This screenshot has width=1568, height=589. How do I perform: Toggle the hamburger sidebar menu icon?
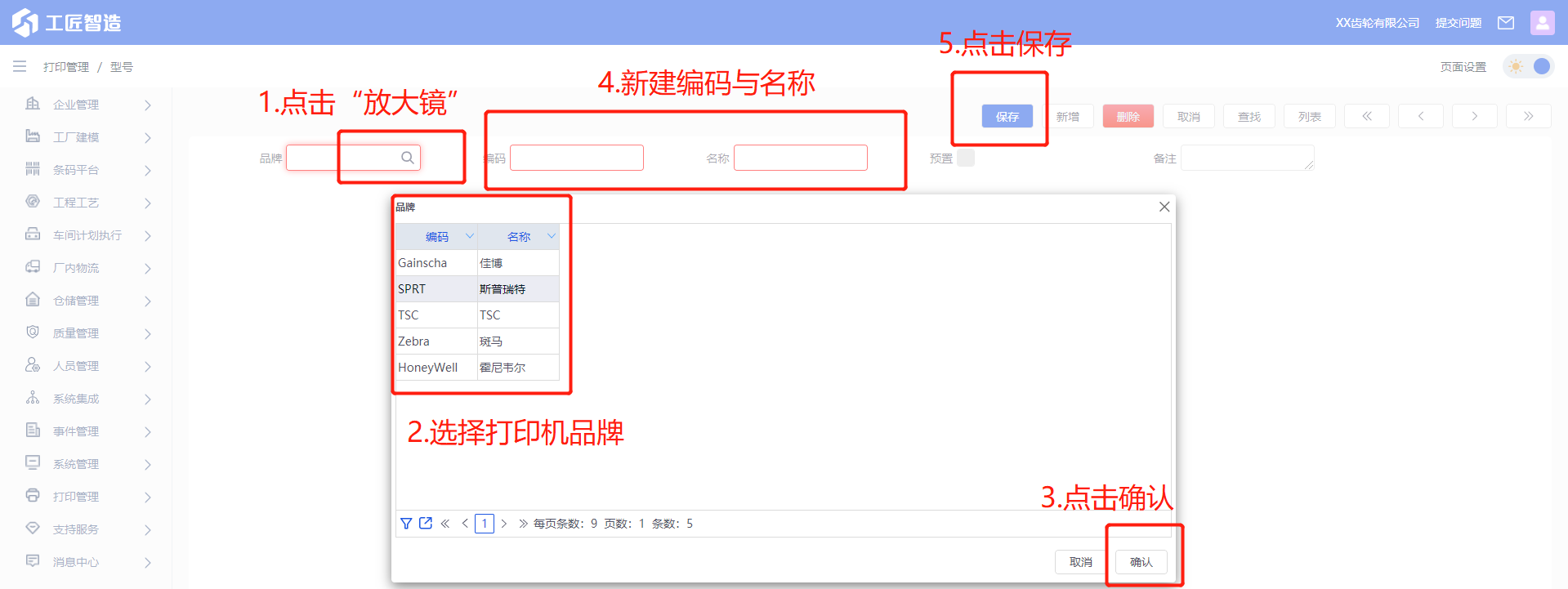(x=20, y=66)
